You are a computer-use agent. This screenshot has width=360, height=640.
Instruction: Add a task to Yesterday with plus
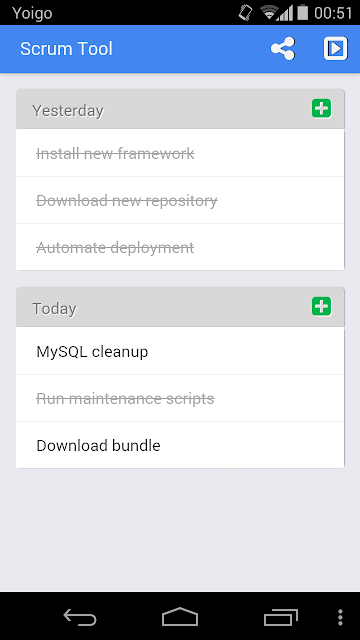pyautogui.click(x=322, y=109)
